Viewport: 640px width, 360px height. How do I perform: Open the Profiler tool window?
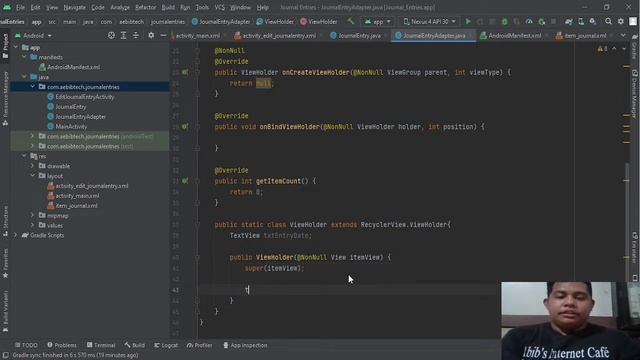pyautogui.click(x=200, y=345)
